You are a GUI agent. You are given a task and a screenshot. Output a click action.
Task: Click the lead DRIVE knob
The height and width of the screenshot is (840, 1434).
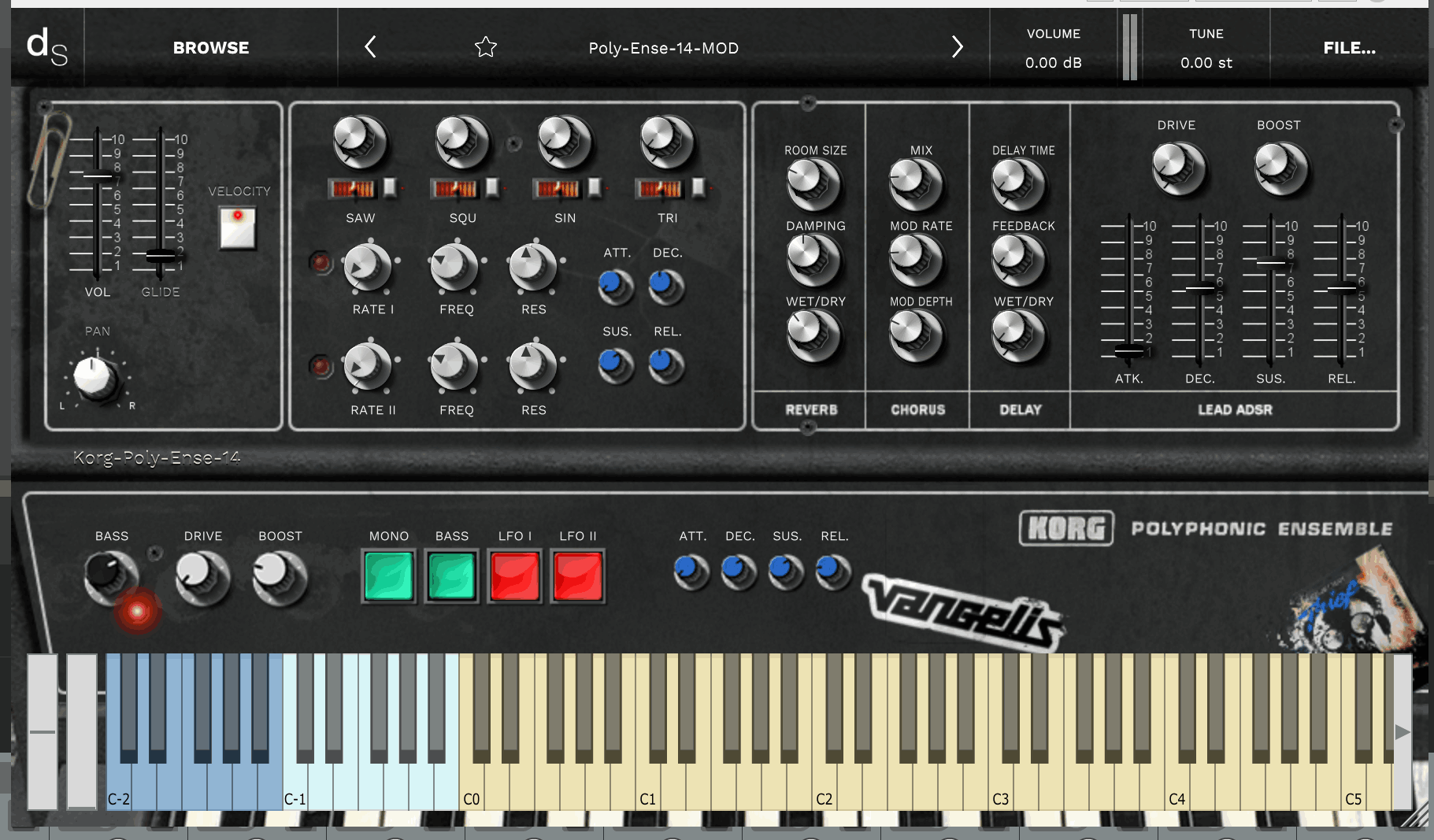(1178, 168)
